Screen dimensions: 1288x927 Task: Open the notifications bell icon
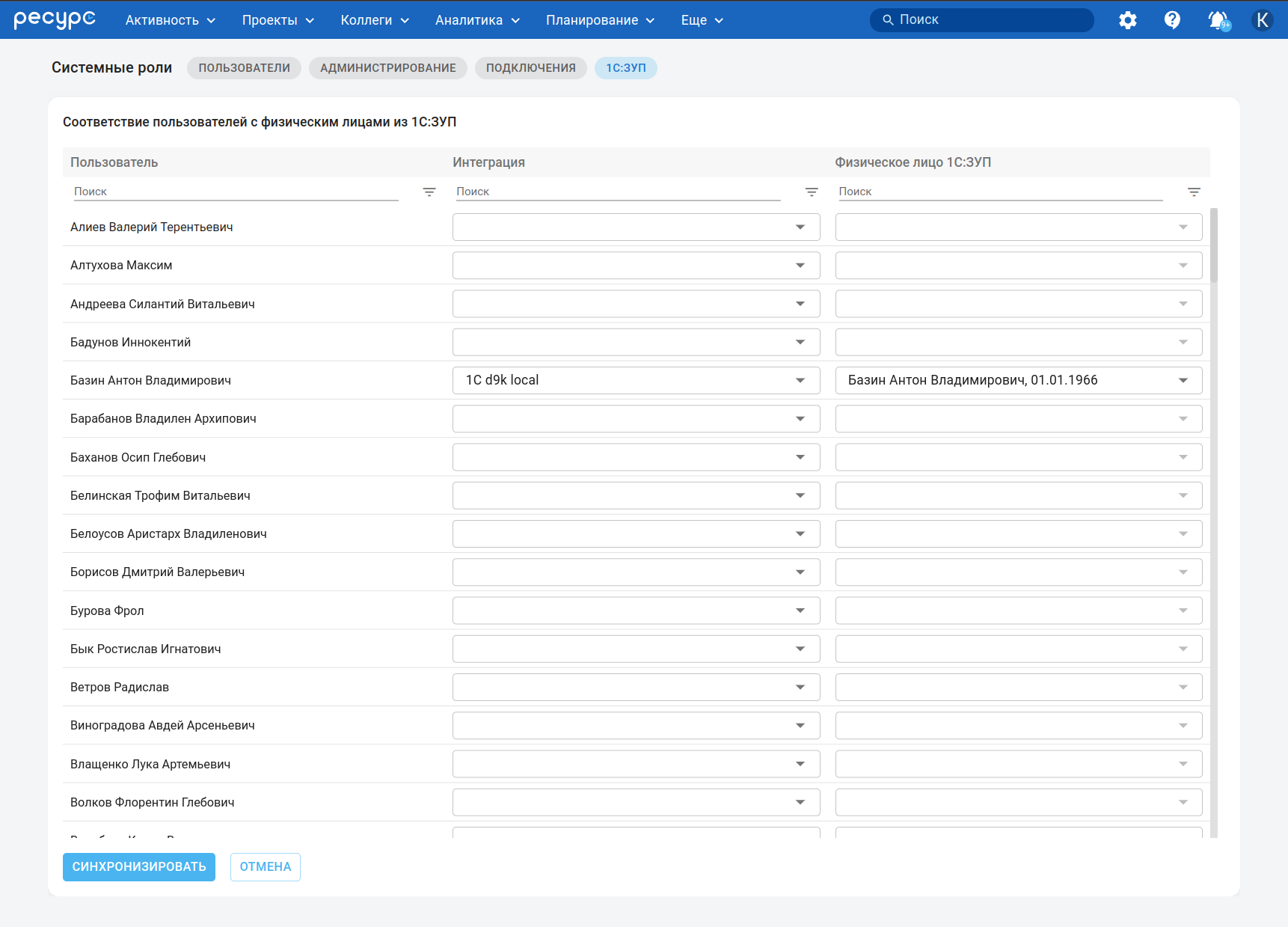coord(1218,20)
